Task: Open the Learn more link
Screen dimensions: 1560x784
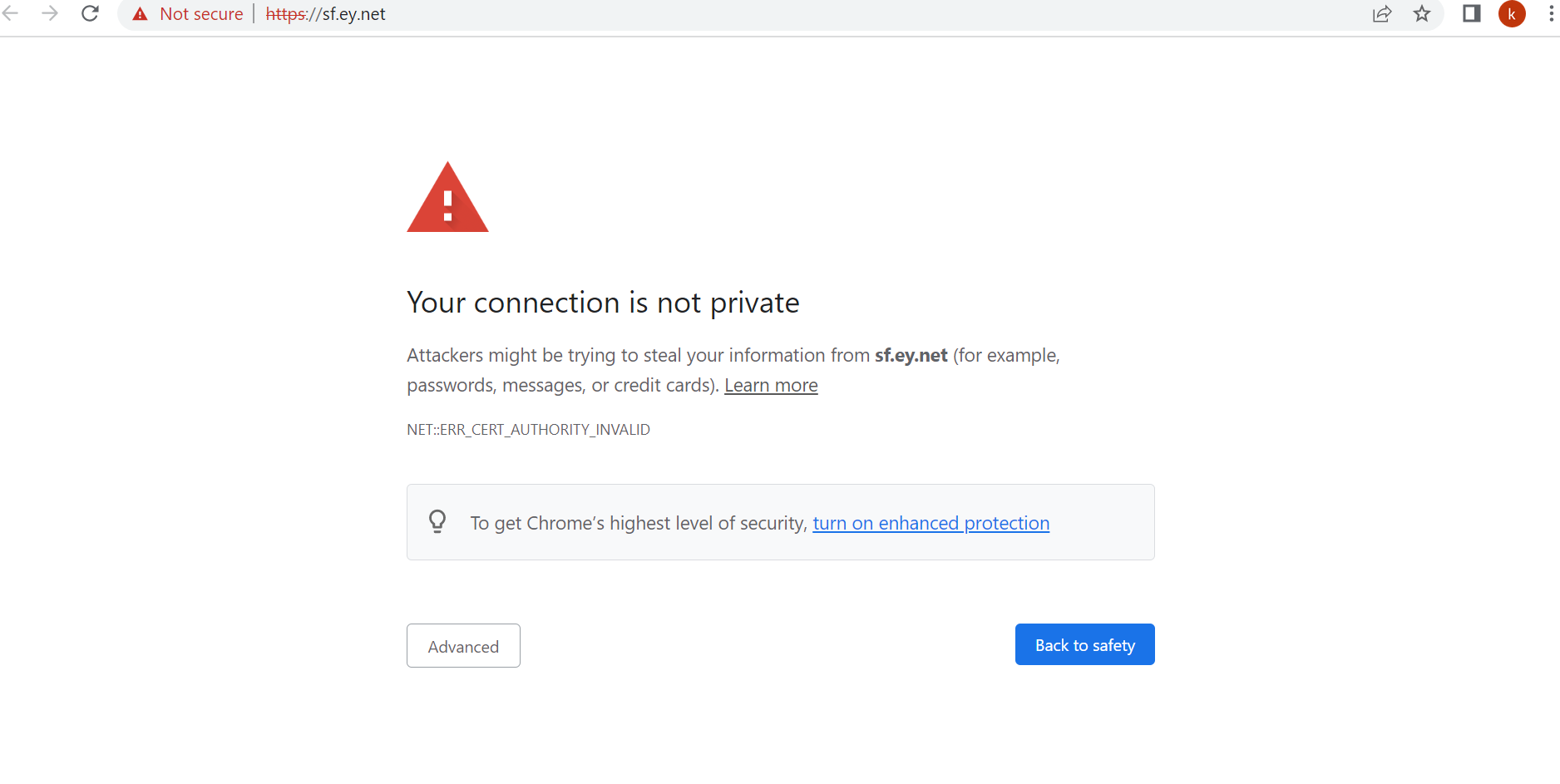Action: [771, 385]
